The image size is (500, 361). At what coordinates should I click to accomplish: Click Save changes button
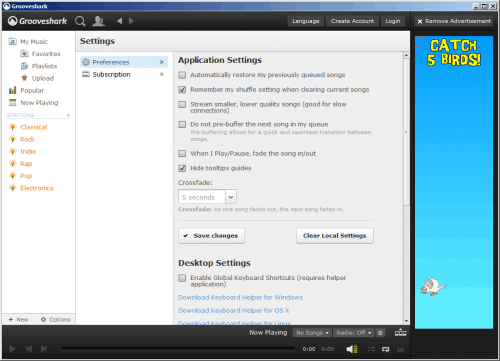pos(211,236)
